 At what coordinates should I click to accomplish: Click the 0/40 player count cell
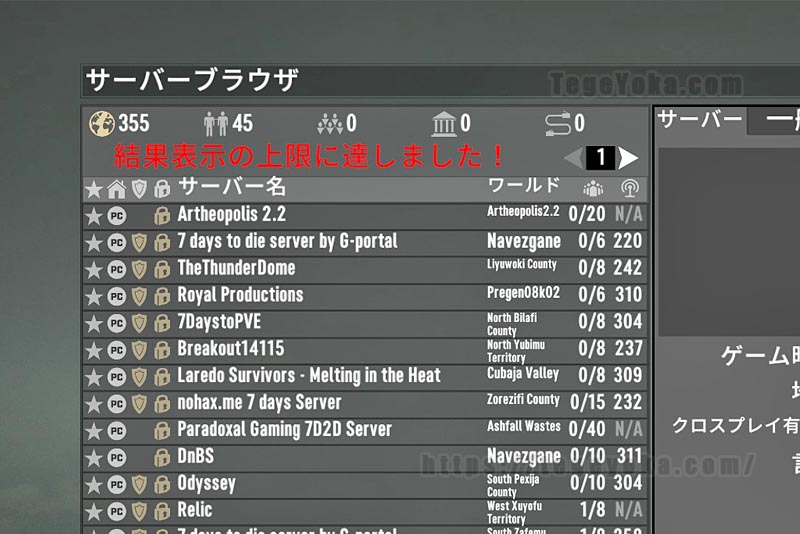[587, 429]
